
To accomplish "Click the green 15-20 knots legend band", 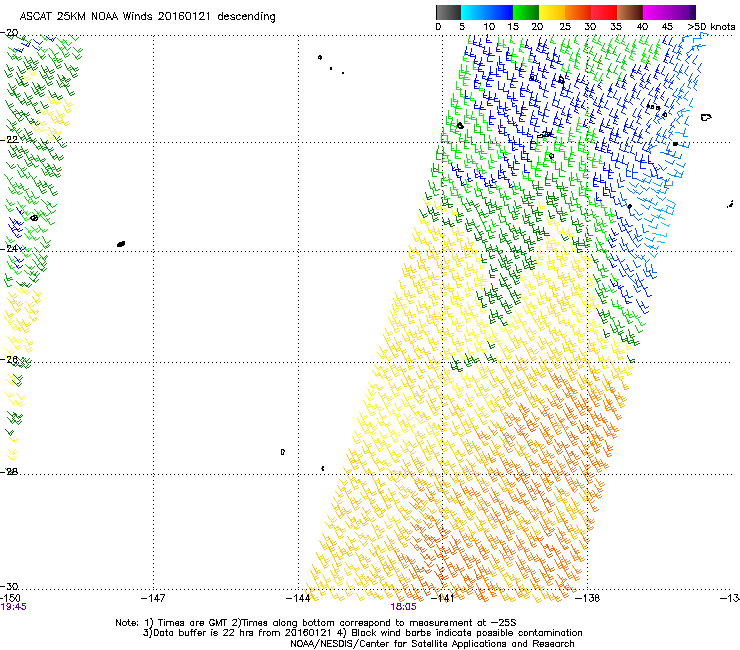I will pos(526,12).
